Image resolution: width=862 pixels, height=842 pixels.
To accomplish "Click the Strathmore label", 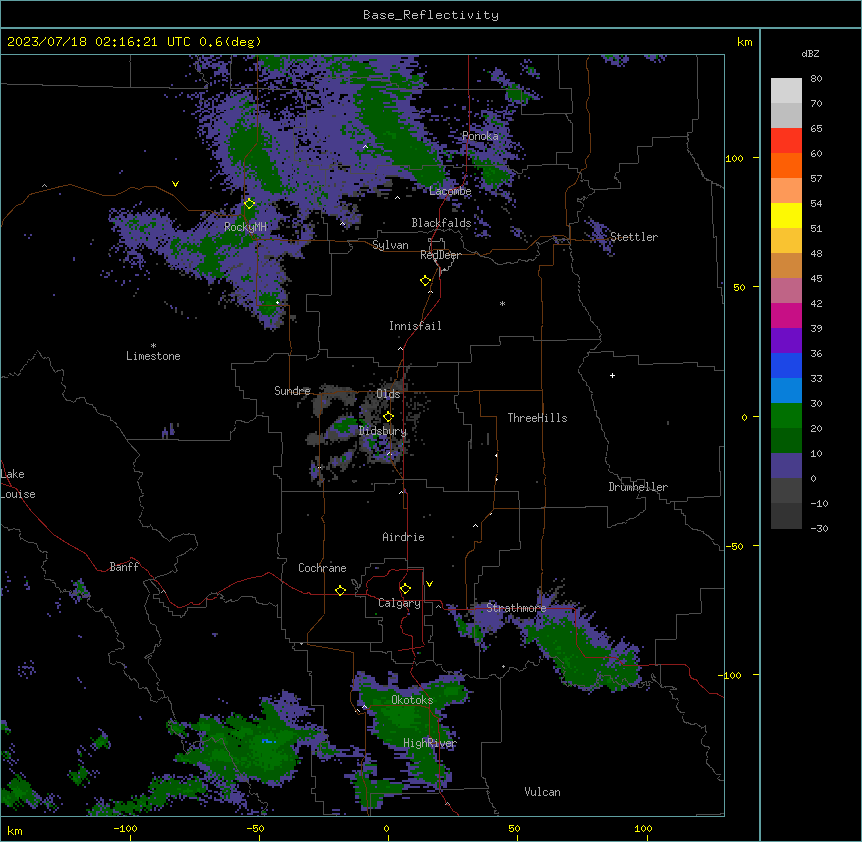I will pos(516,608).
